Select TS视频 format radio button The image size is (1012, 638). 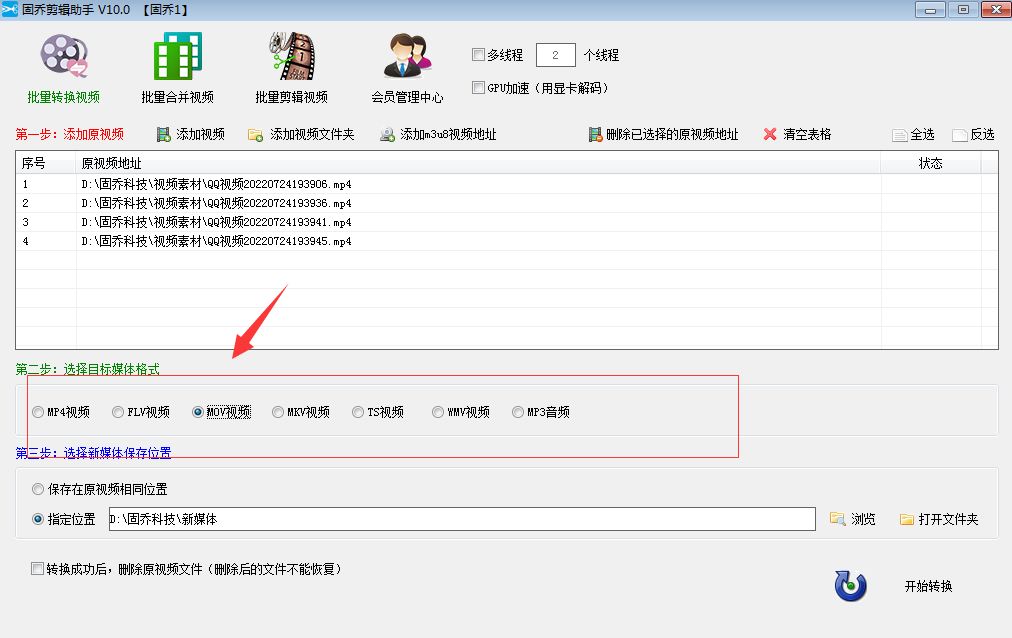[x=358, y=412]
